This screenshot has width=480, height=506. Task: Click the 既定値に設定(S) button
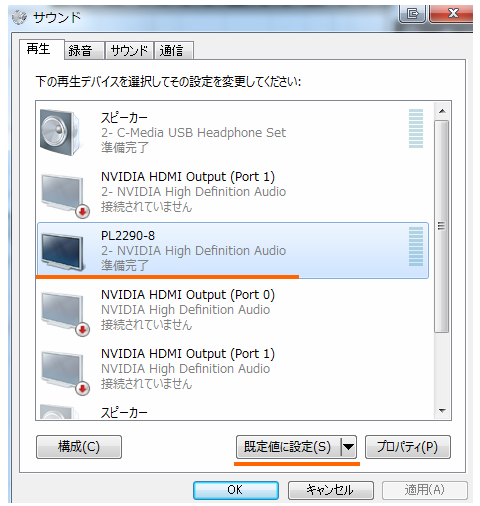pyautogui.click(x=289, y=447)
